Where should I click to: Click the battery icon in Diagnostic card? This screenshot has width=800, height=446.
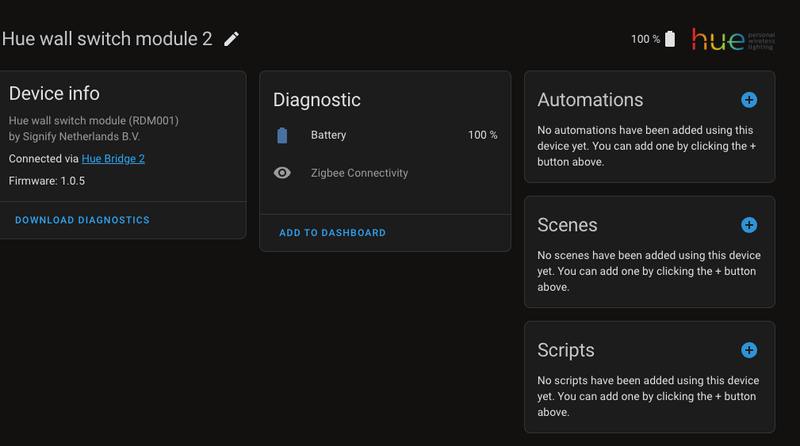coord(283,135)
